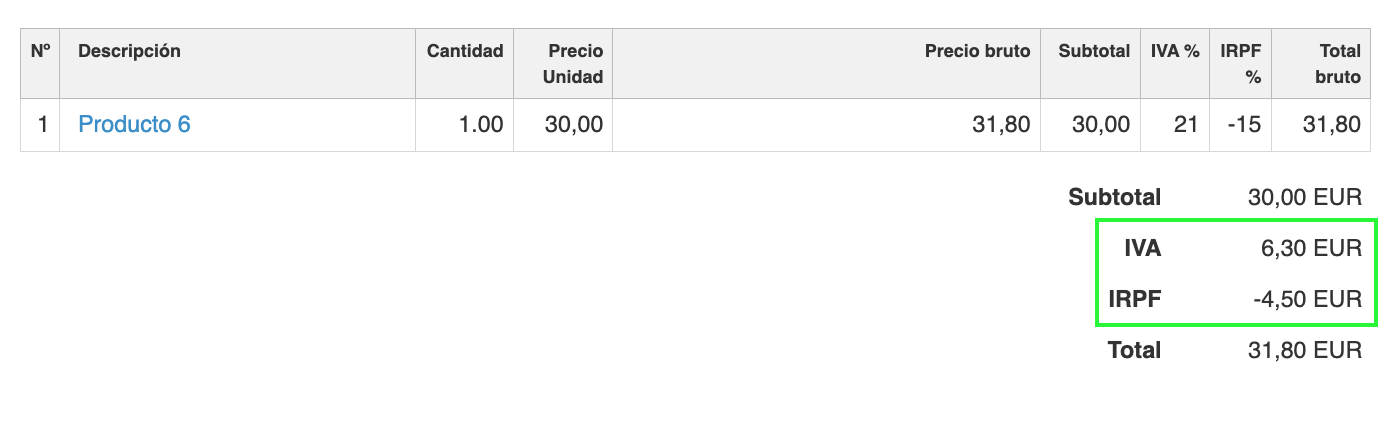Select the IVA percentage cell showing 21
The width and height of the screenshot is (1400, 432).
coord(1186,125)
